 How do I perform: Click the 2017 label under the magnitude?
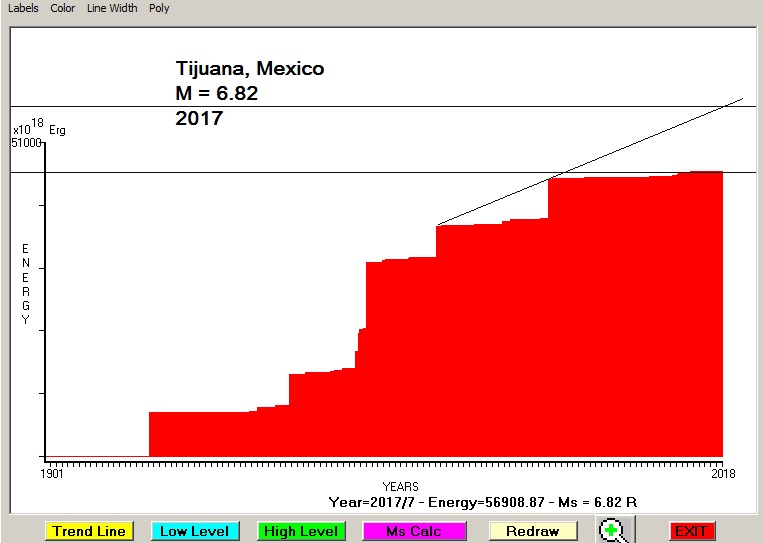point(199,118)
